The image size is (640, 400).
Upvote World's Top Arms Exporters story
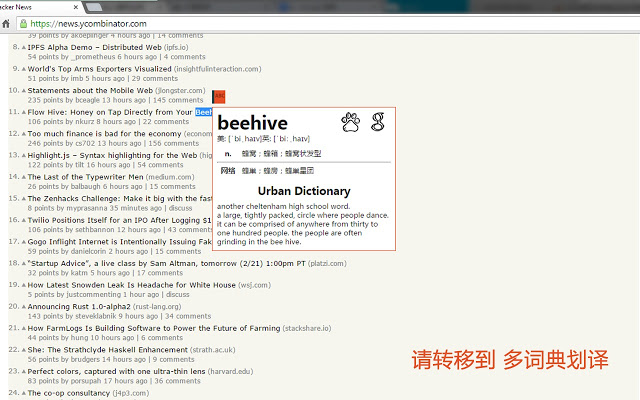24,69
